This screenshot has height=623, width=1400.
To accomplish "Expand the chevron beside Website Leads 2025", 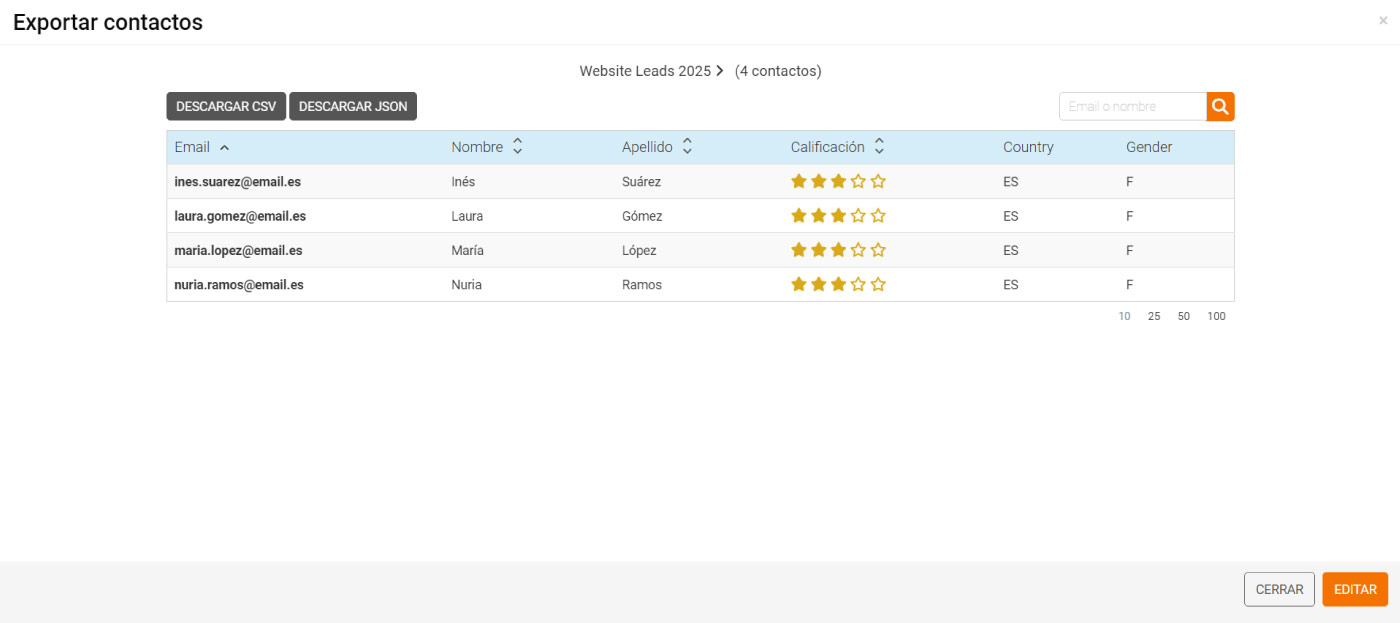I will pos(719,71).
